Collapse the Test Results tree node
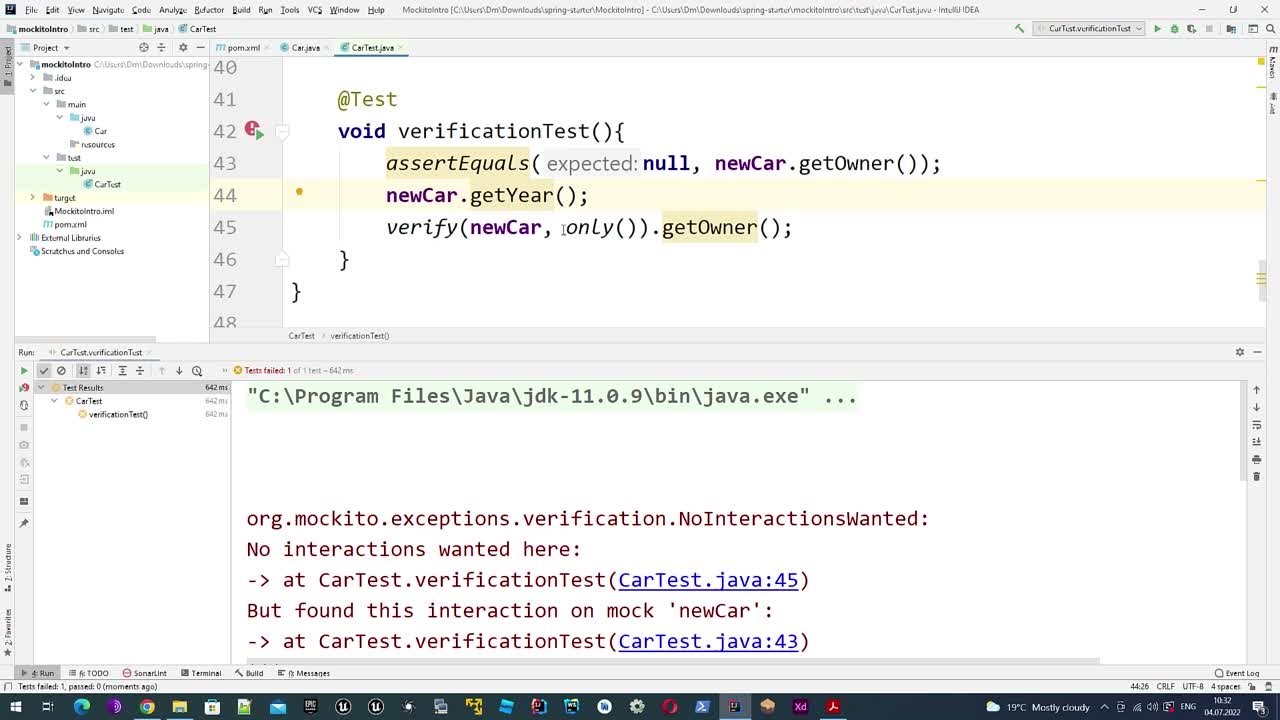Viewport: 1280px width, 720px height. [41, 388]
